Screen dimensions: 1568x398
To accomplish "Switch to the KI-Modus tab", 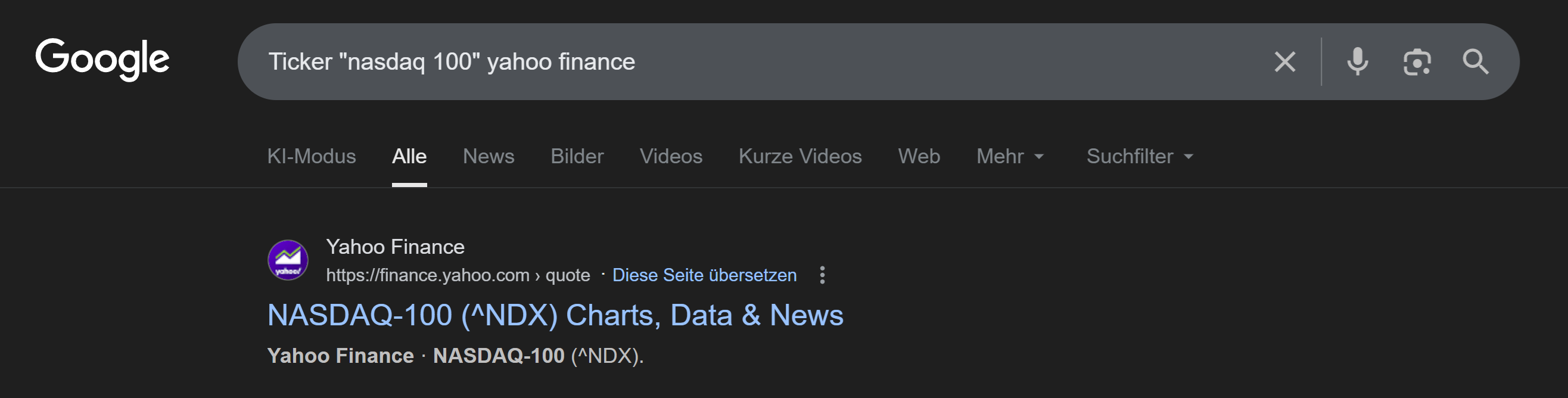I will [311, 157].
